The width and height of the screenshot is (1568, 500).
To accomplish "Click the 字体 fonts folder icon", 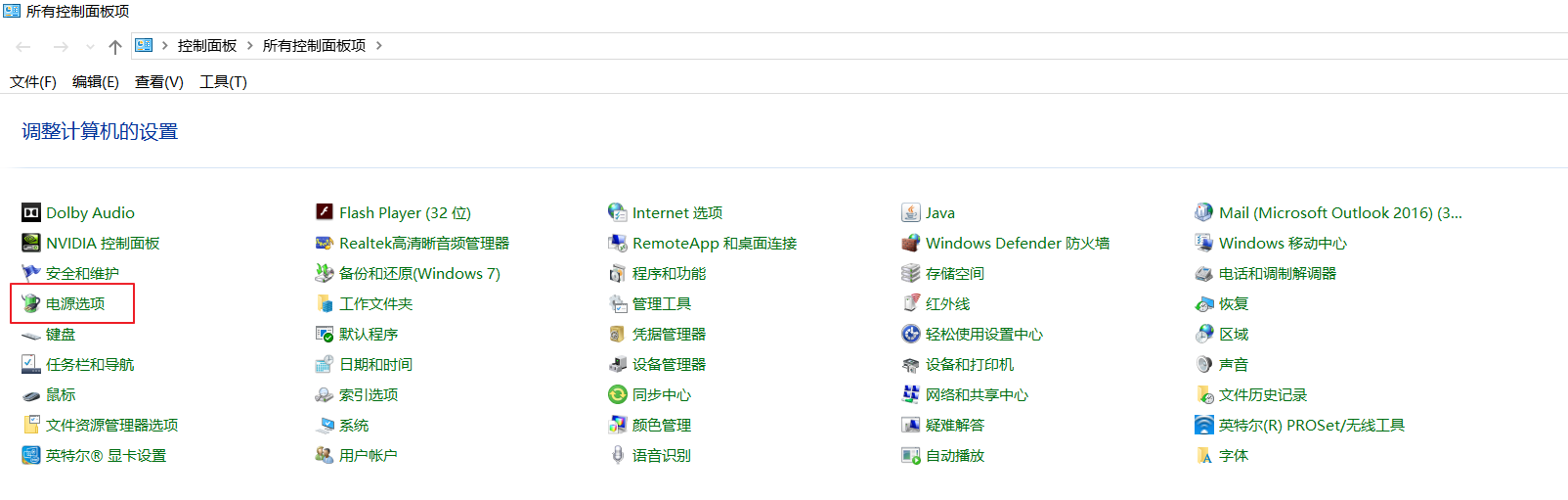I will pos(1204,455).
